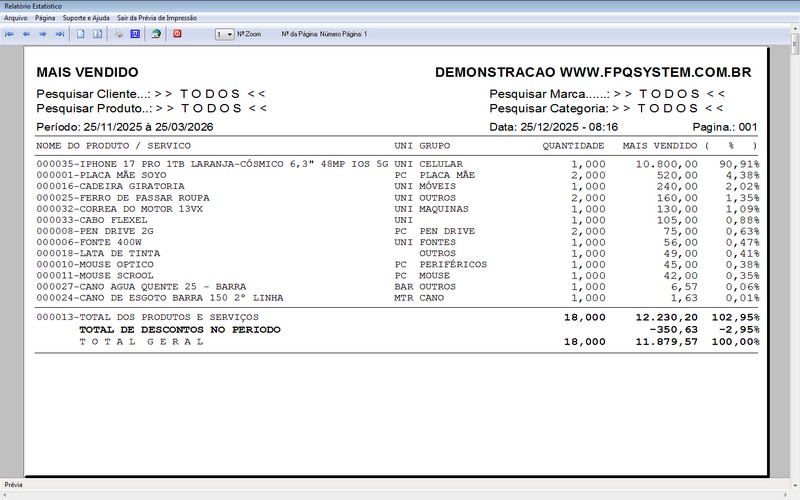Jump to the last page arrow icon
Screen dimensions: 800x500
pyautogui.click(x=60, y=34)
